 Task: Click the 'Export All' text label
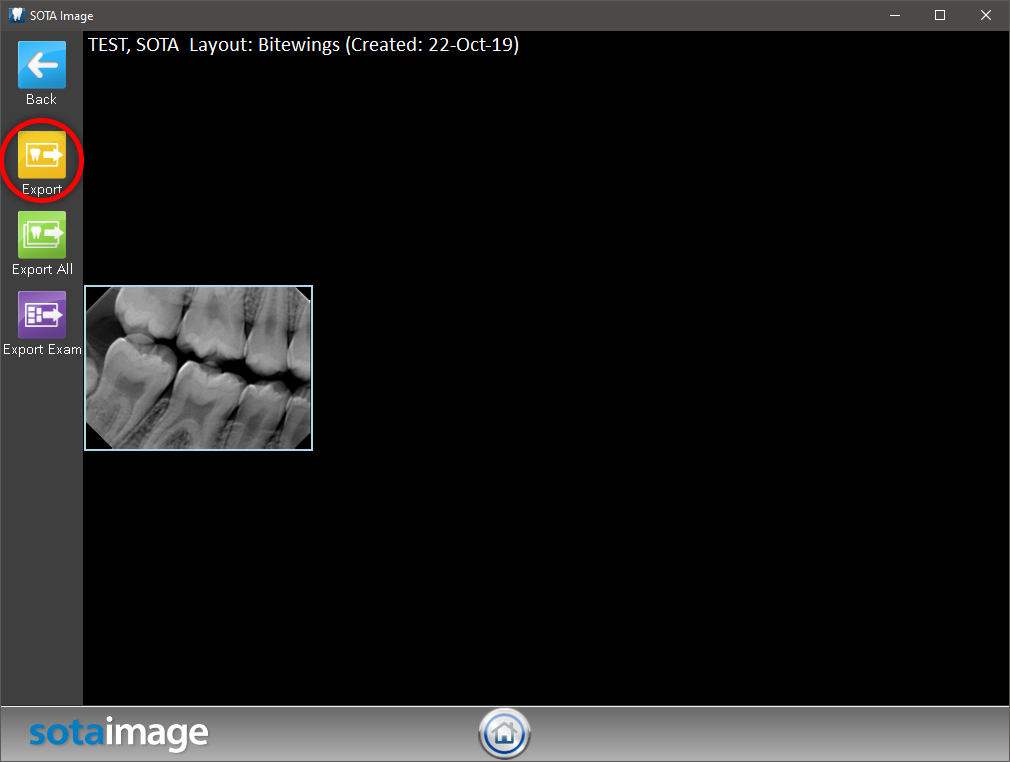coord(42,269)
